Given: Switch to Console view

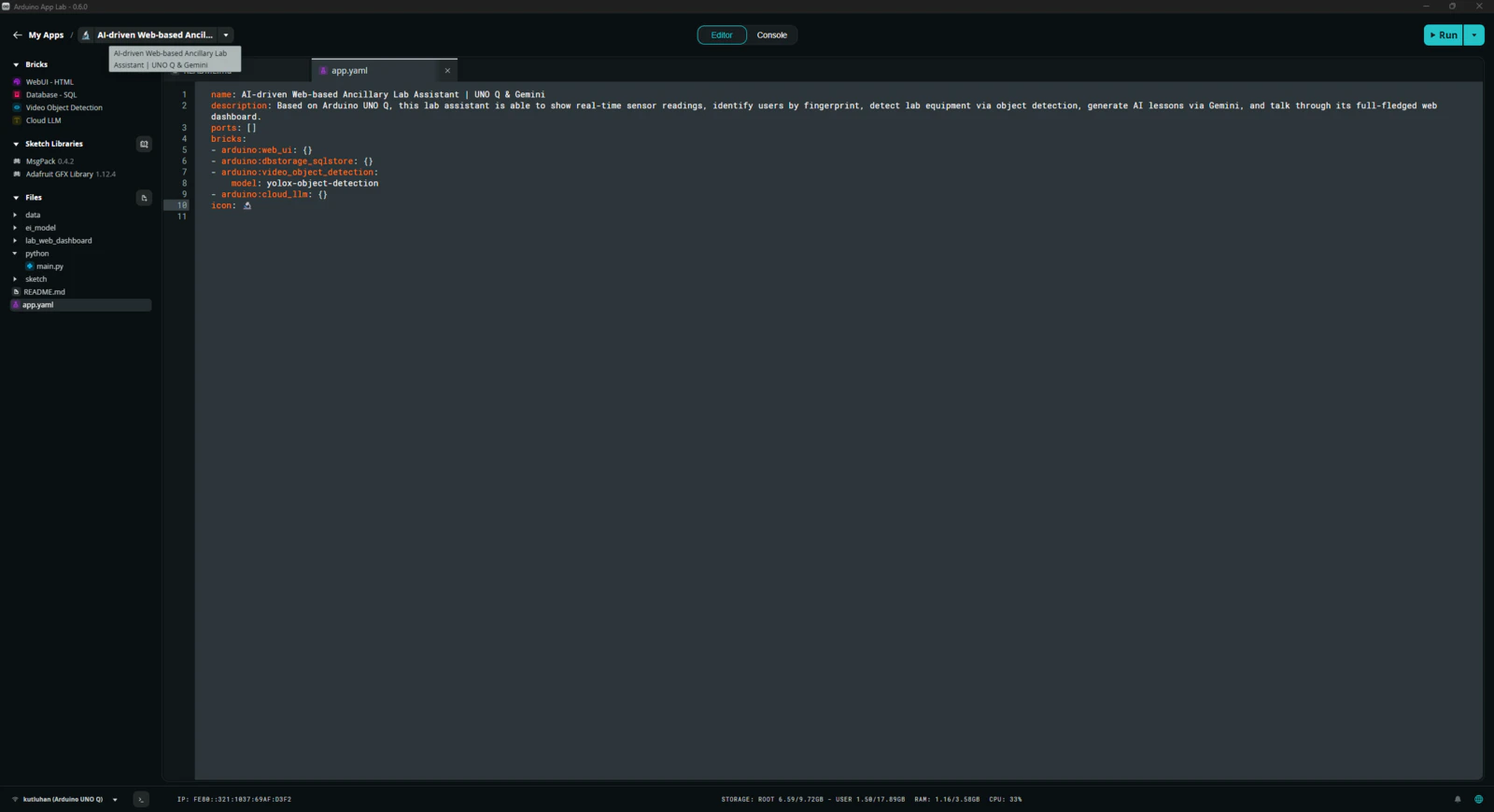Looking at the screenshot, I should (x=772, y=35).
